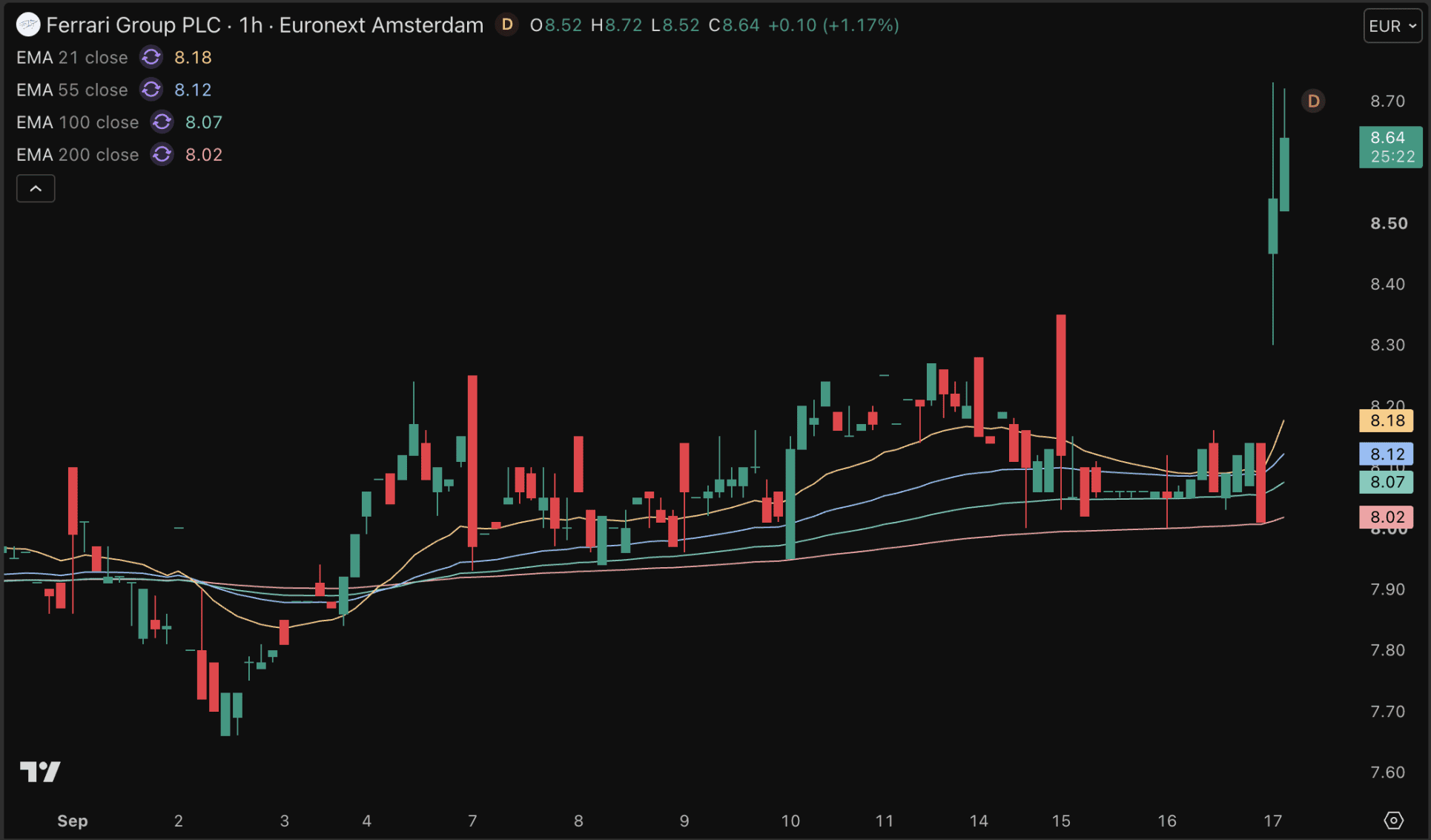Click the EMA 200 value 8.02 in legend

[x=204, y=154]
